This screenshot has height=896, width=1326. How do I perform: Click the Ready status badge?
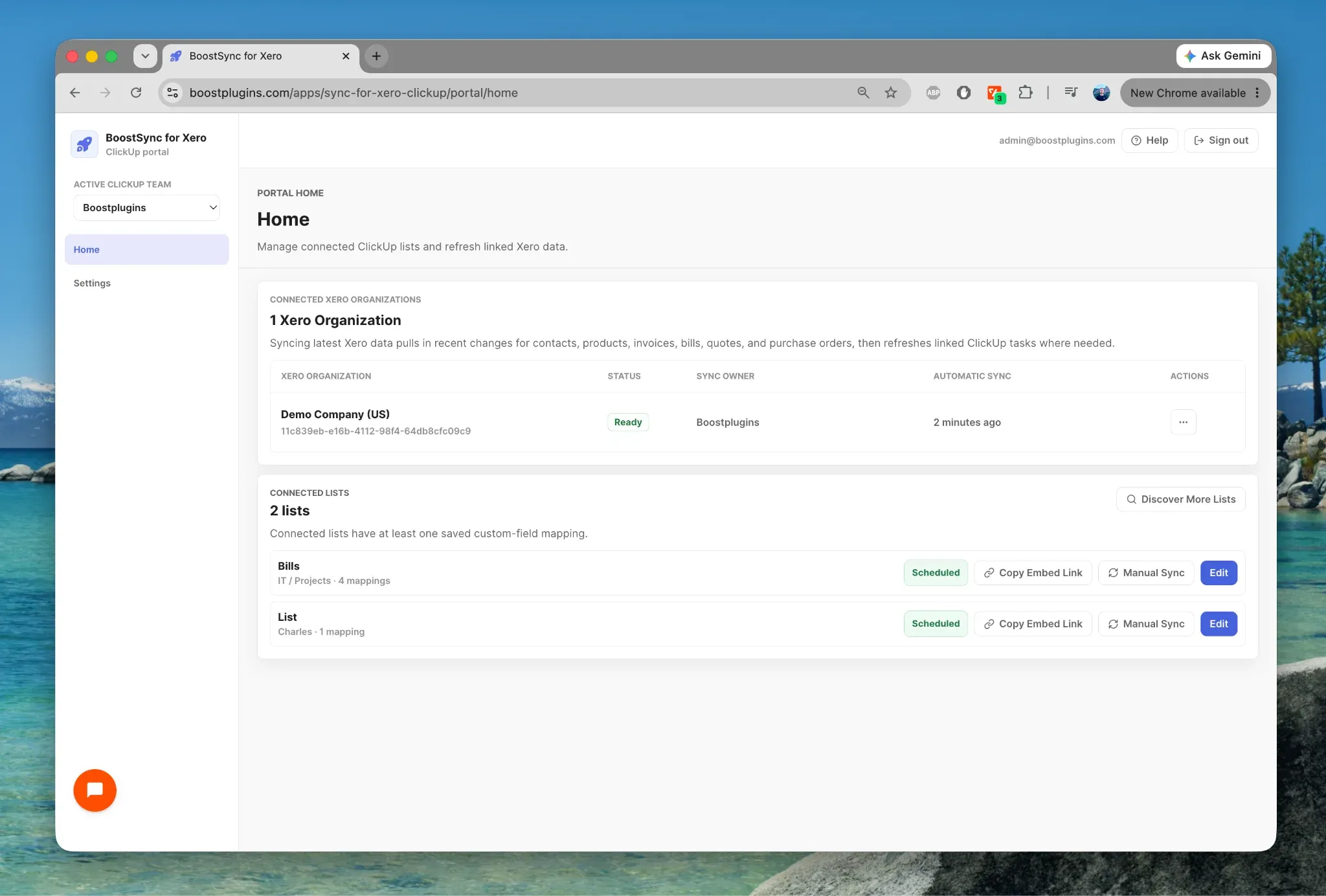tap(628, 422)
